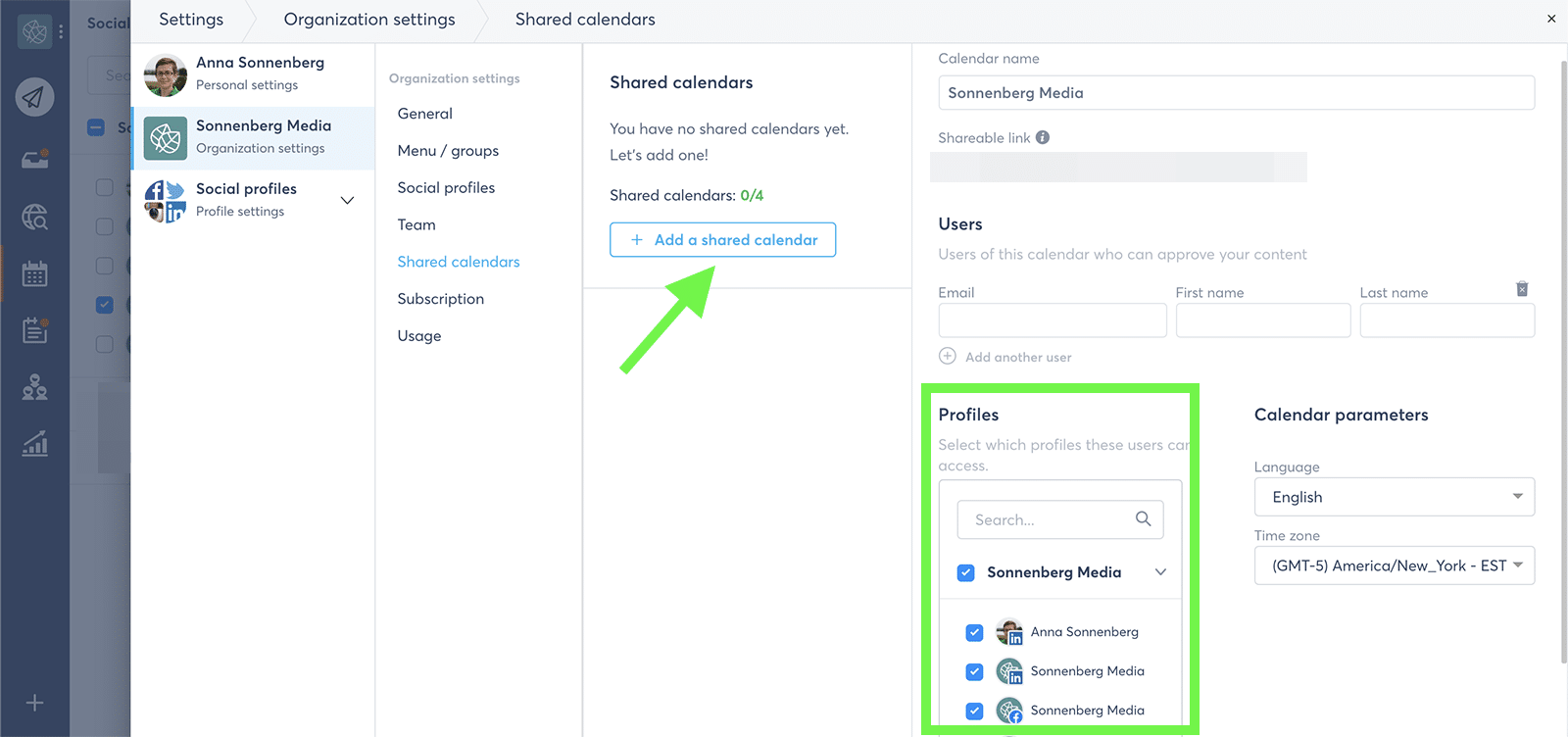
Task: Open the Language dropdown set to English
Action: click(1394, 498)
